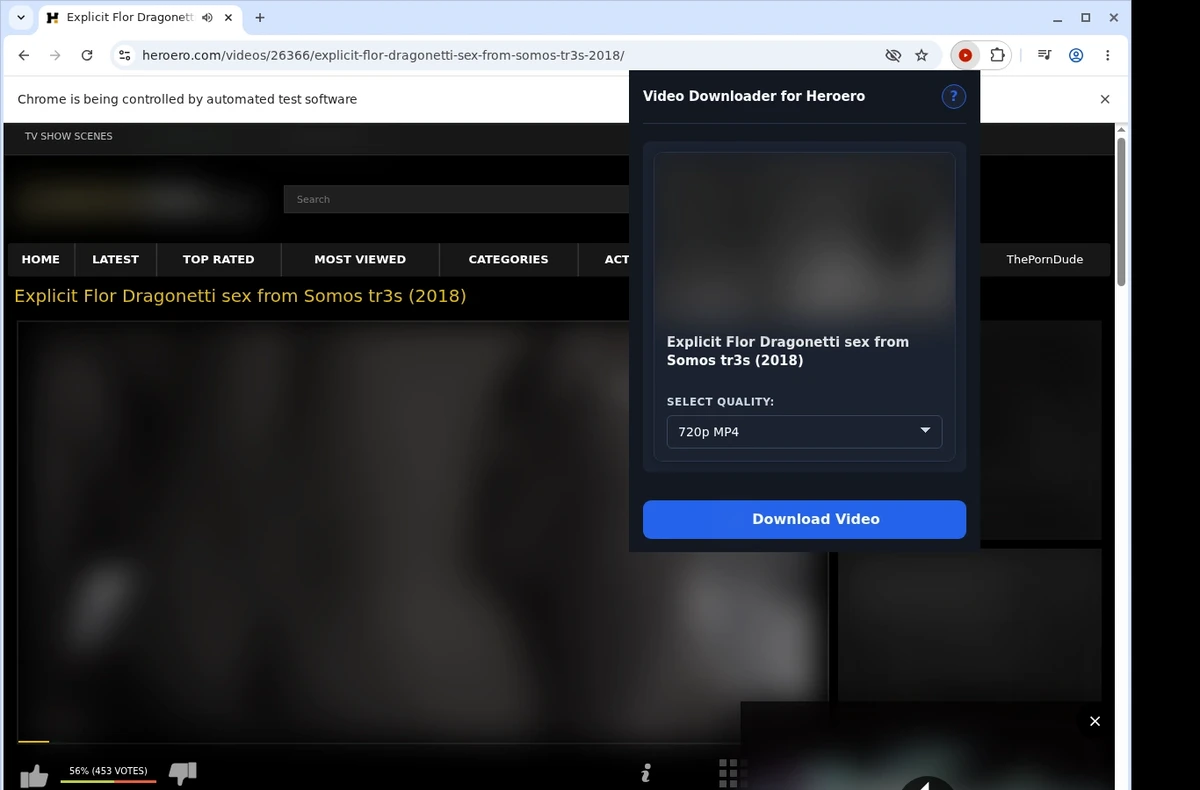
Task: Click the thumbs down dislike icon
Action: (x=183, y=773)
